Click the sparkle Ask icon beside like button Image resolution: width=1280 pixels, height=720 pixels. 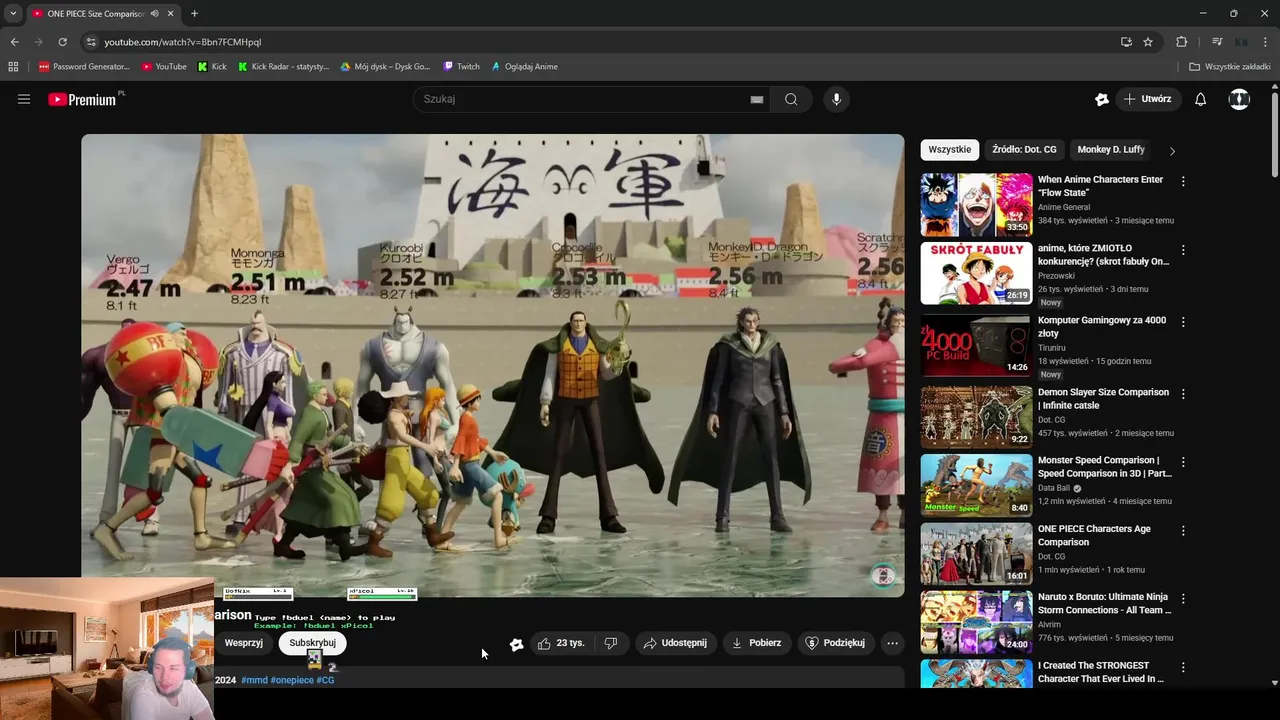[x=516, y=644]
